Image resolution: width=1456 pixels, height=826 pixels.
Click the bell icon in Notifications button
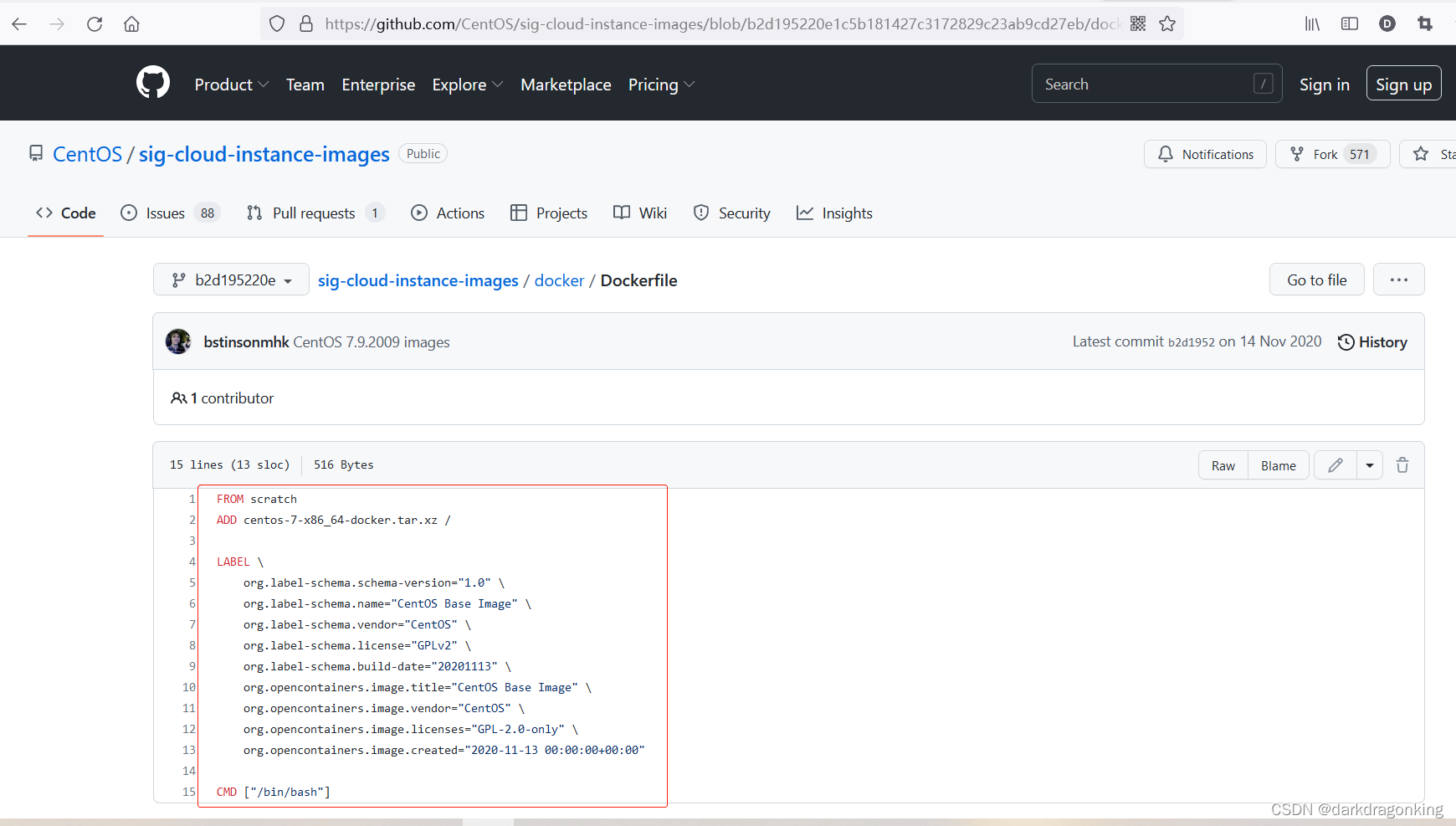(1166, 154)
